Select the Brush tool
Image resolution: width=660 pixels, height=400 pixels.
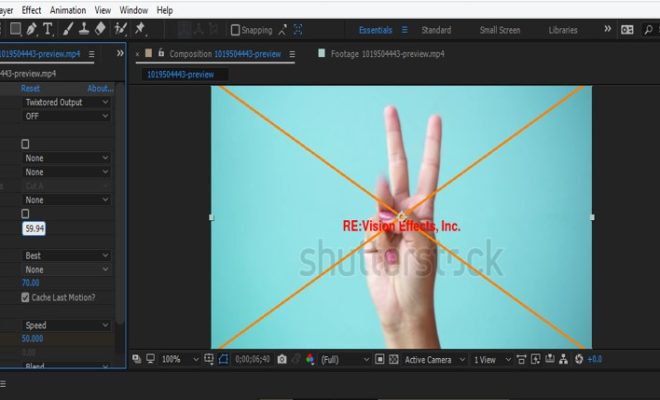(x=68, y=29)
